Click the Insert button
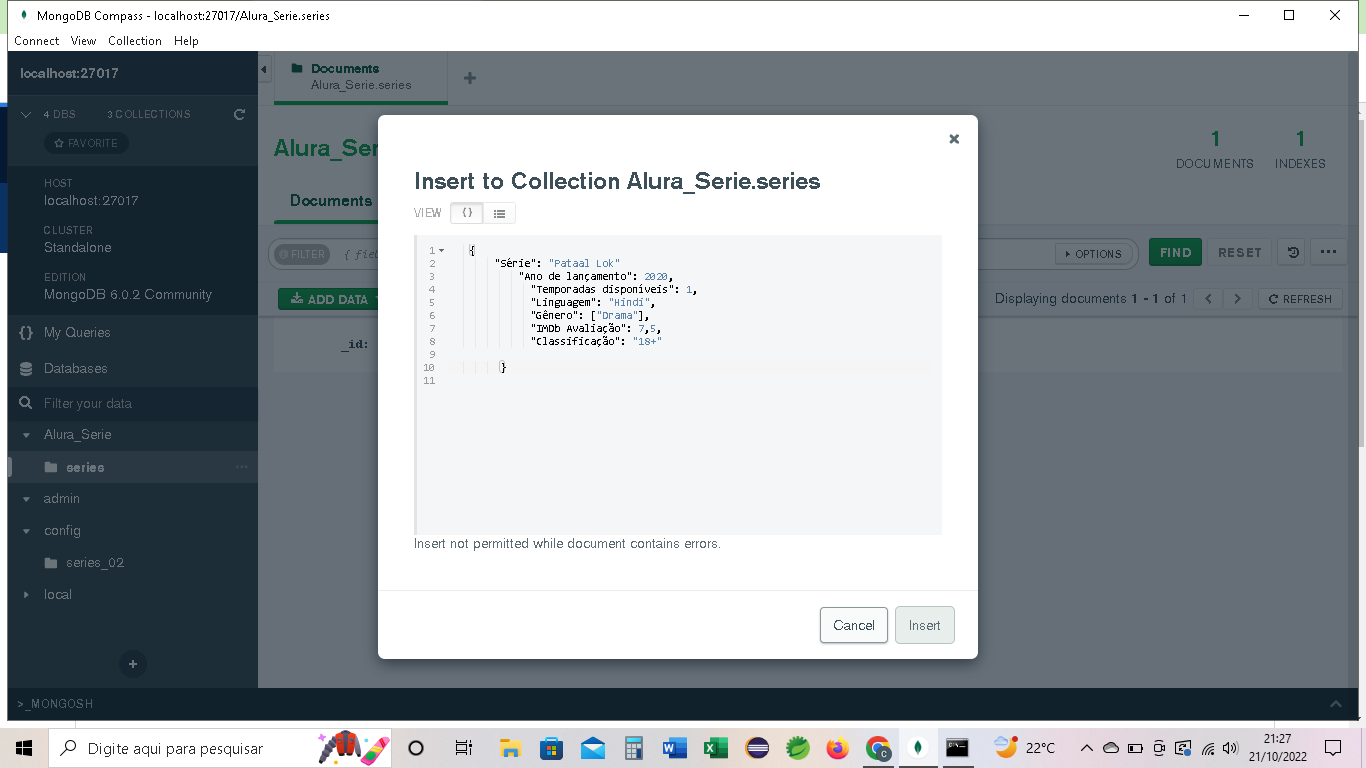The width and height of the screenshot is (1366, 768). point(925,625)
